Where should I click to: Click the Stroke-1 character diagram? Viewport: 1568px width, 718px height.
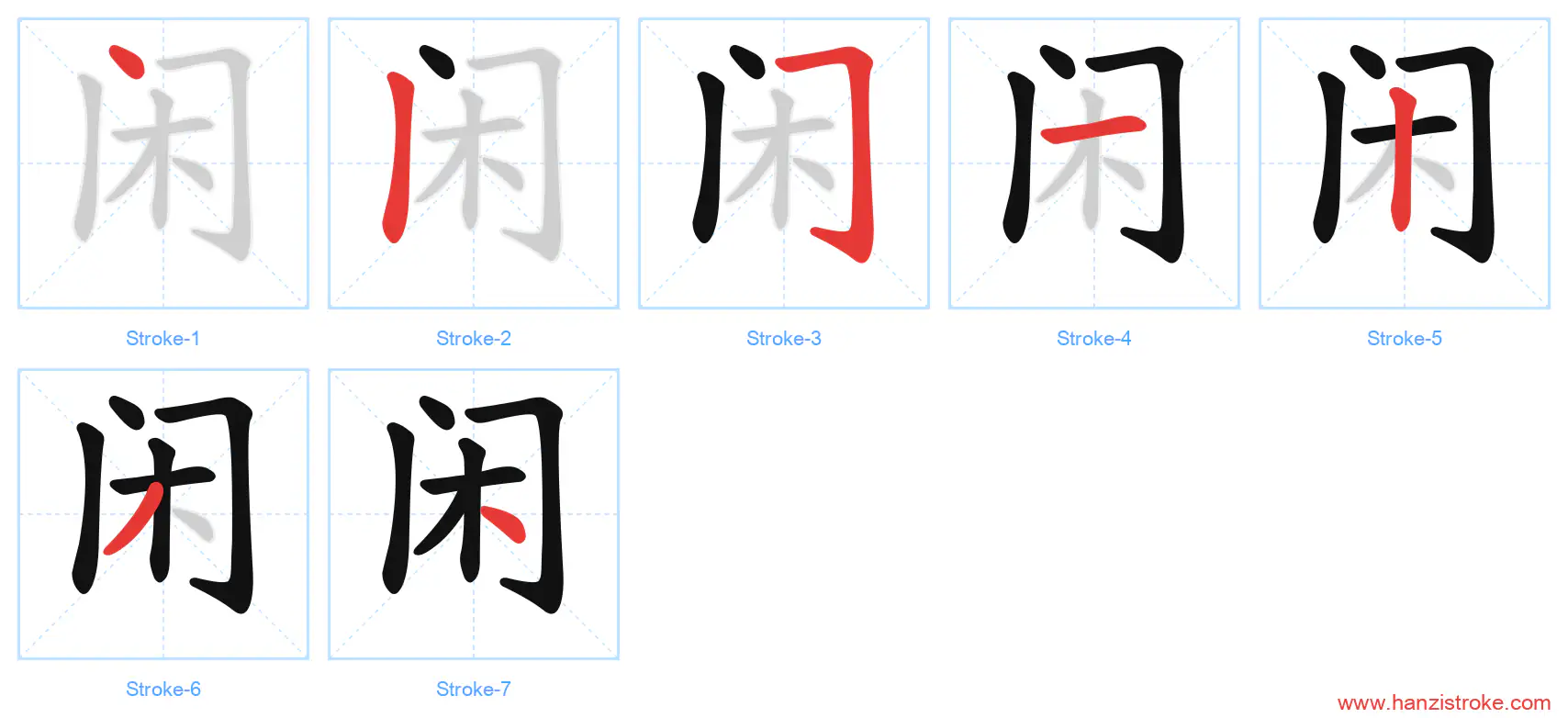(x=163, y=163)
